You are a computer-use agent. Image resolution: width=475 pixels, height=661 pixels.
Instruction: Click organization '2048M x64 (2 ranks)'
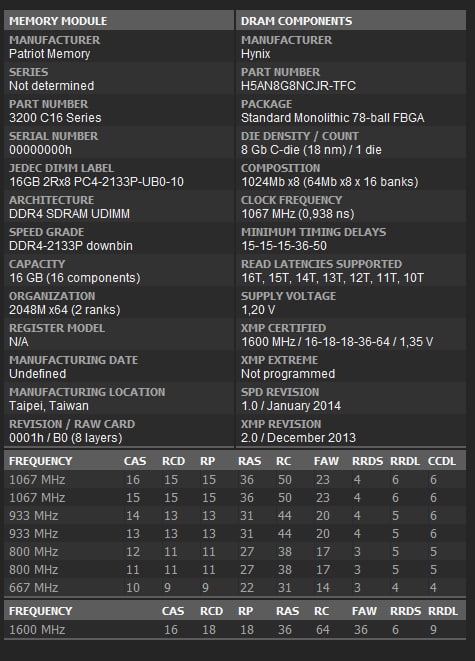[x=64, y=310]
